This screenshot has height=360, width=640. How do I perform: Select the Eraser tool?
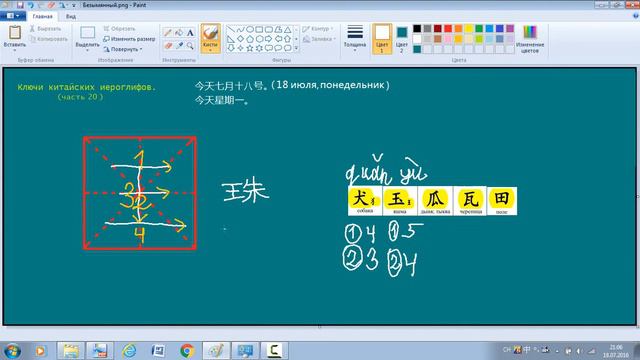pos(168,46)
